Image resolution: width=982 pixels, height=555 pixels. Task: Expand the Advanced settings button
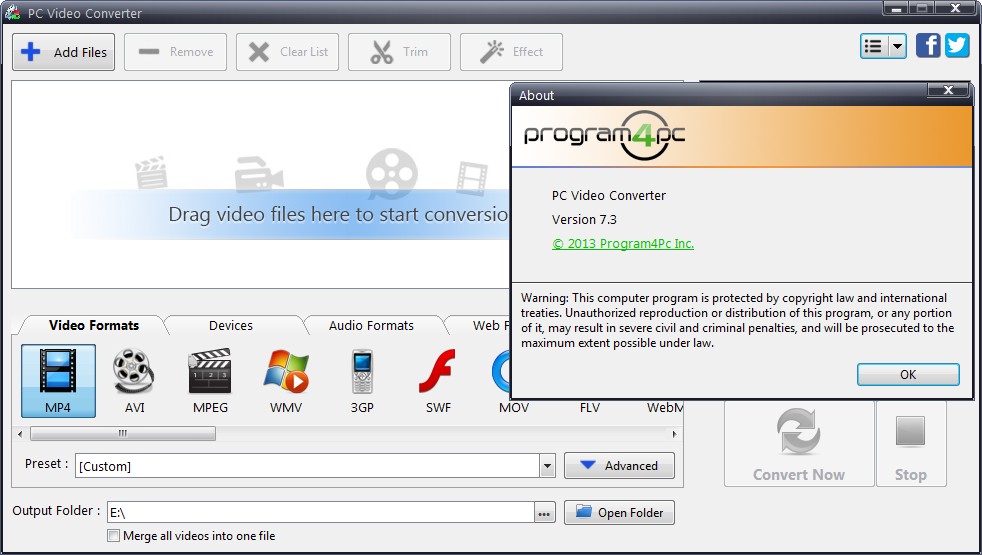point(619,466)
